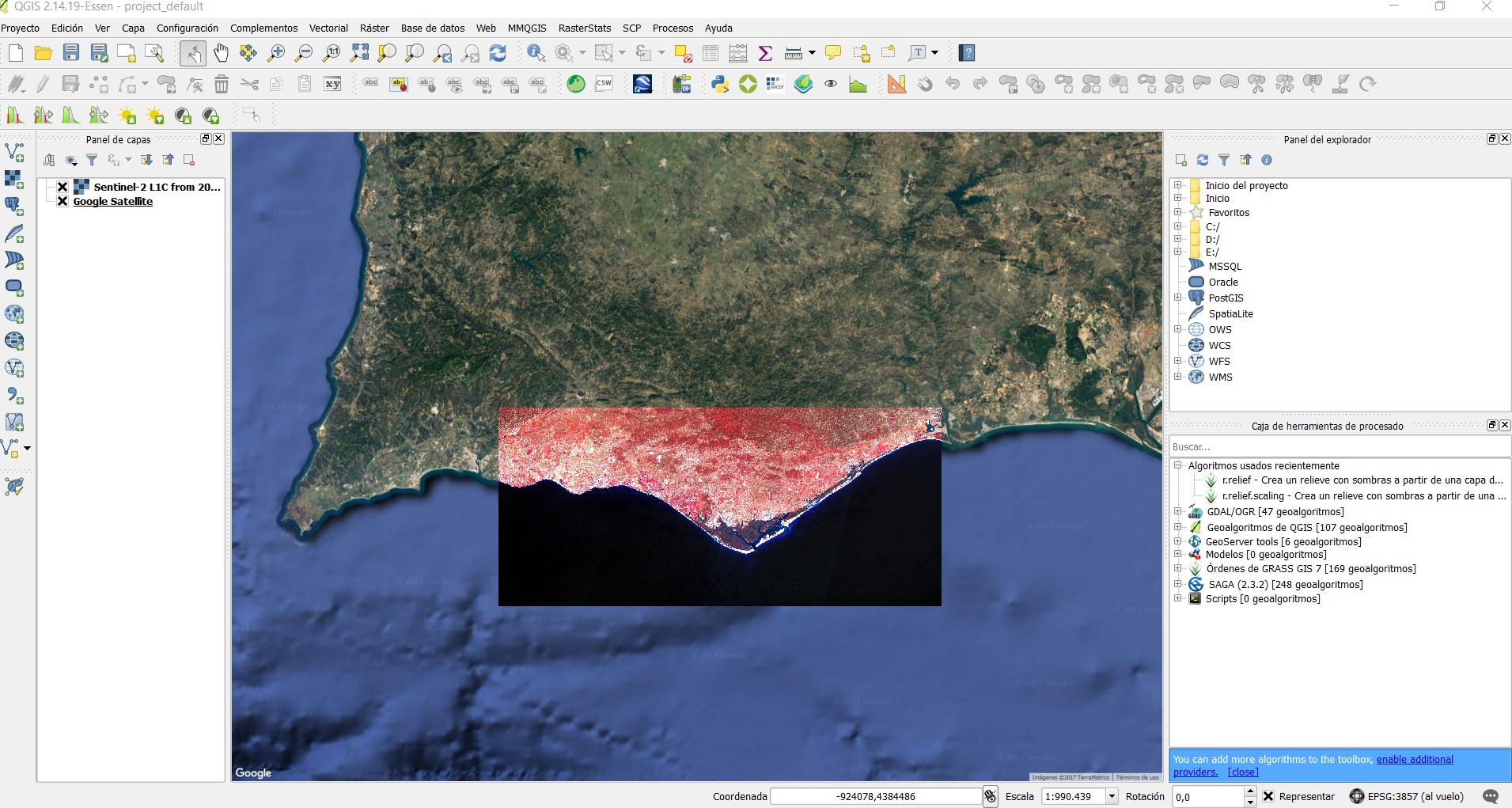Click the [close] link in toolbox hint

click(x=1243, y=772)
